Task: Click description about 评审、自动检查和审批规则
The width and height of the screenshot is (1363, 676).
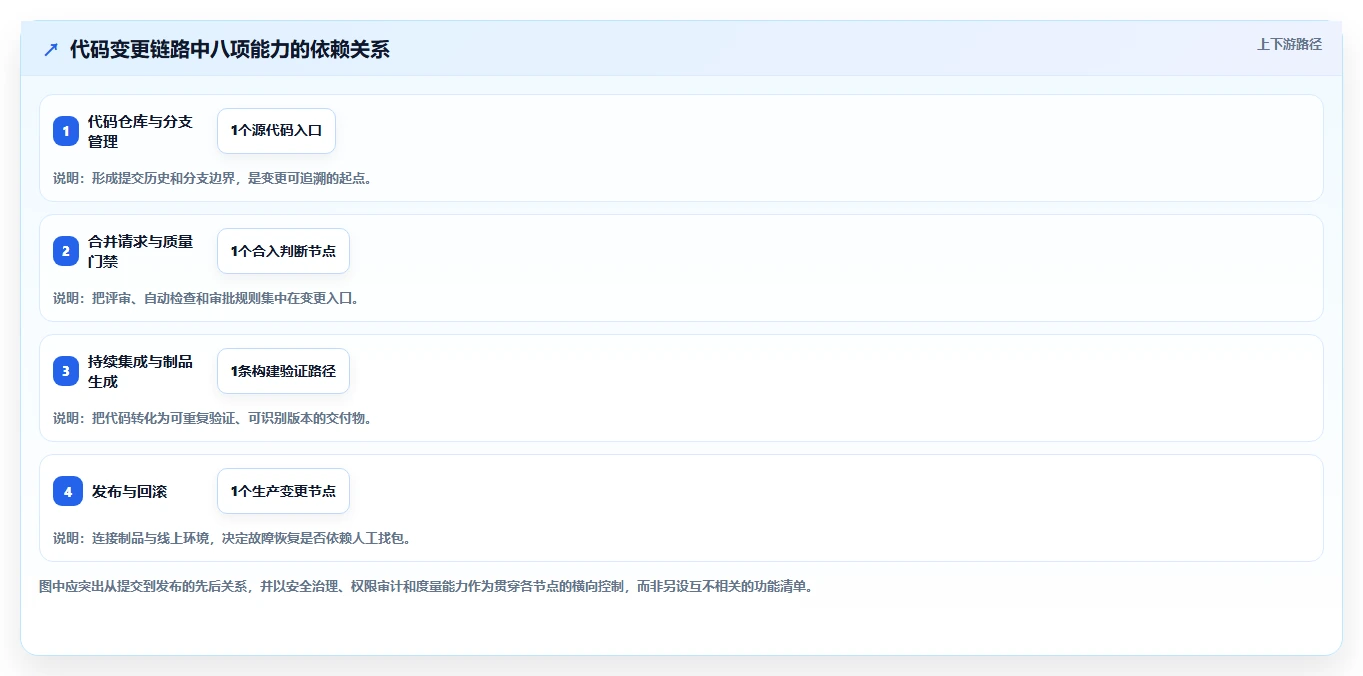Action: coord(205,298)
